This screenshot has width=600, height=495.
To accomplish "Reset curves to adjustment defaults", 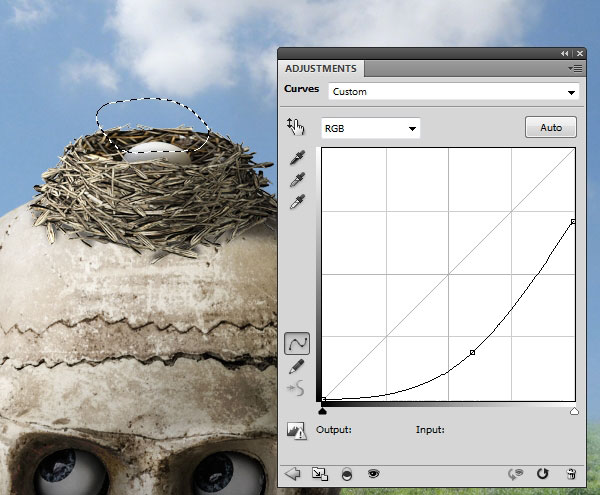I will 542,474.
